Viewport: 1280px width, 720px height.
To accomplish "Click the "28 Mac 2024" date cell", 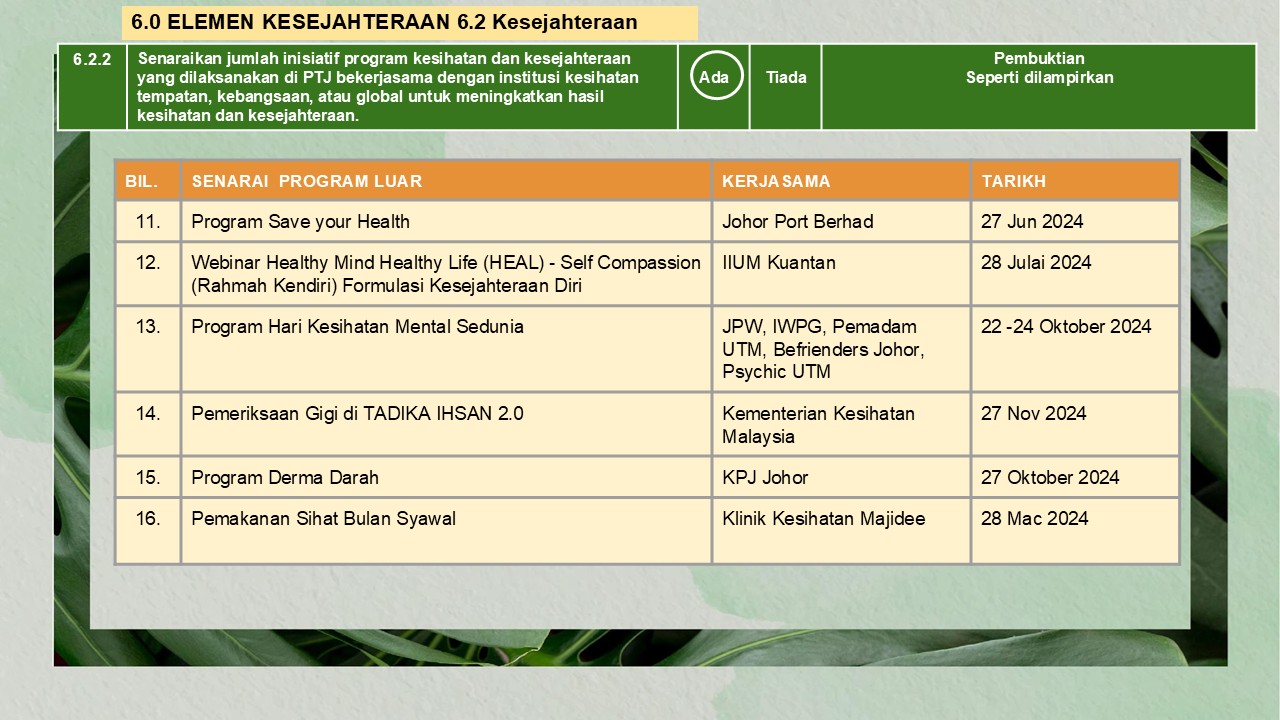I will pos(1034,518).
